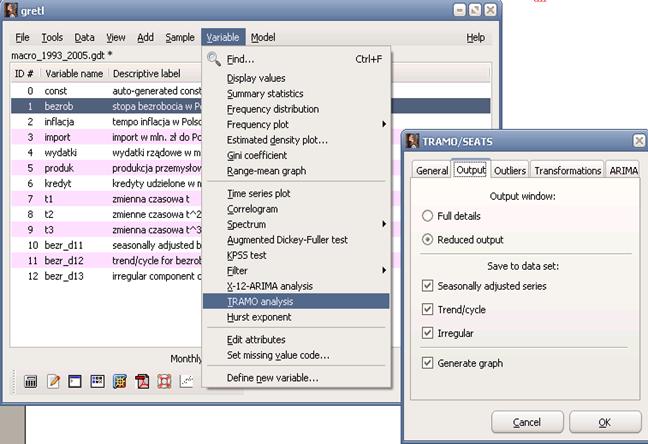Click the graph plot toolbar icon
Viewport: 648px width, 444px height.
pyautogui.click(x=186, y=381)
